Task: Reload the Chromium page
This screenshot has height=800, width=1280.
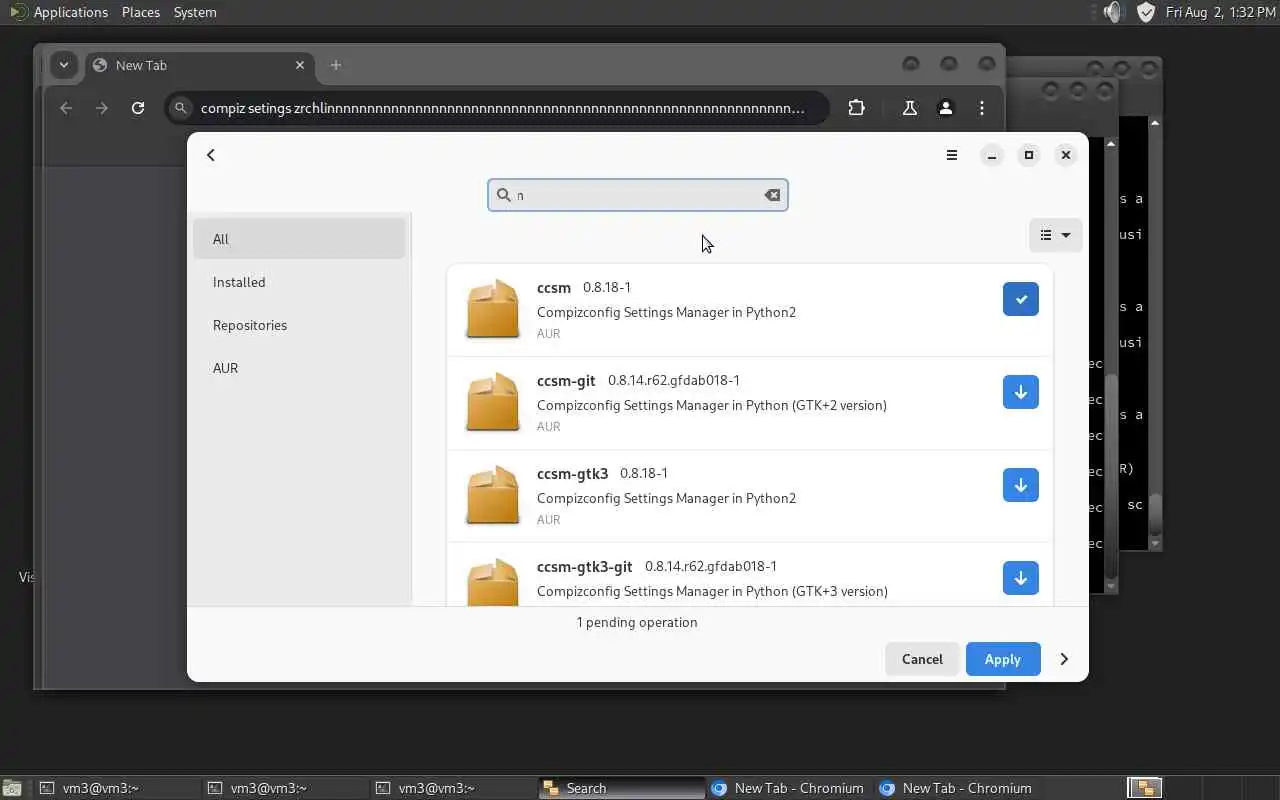Action: click(138, 108)
